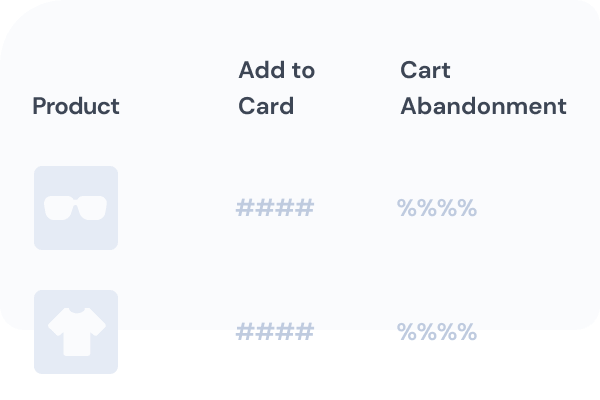Click the word Cart above Abandonment

425,70
